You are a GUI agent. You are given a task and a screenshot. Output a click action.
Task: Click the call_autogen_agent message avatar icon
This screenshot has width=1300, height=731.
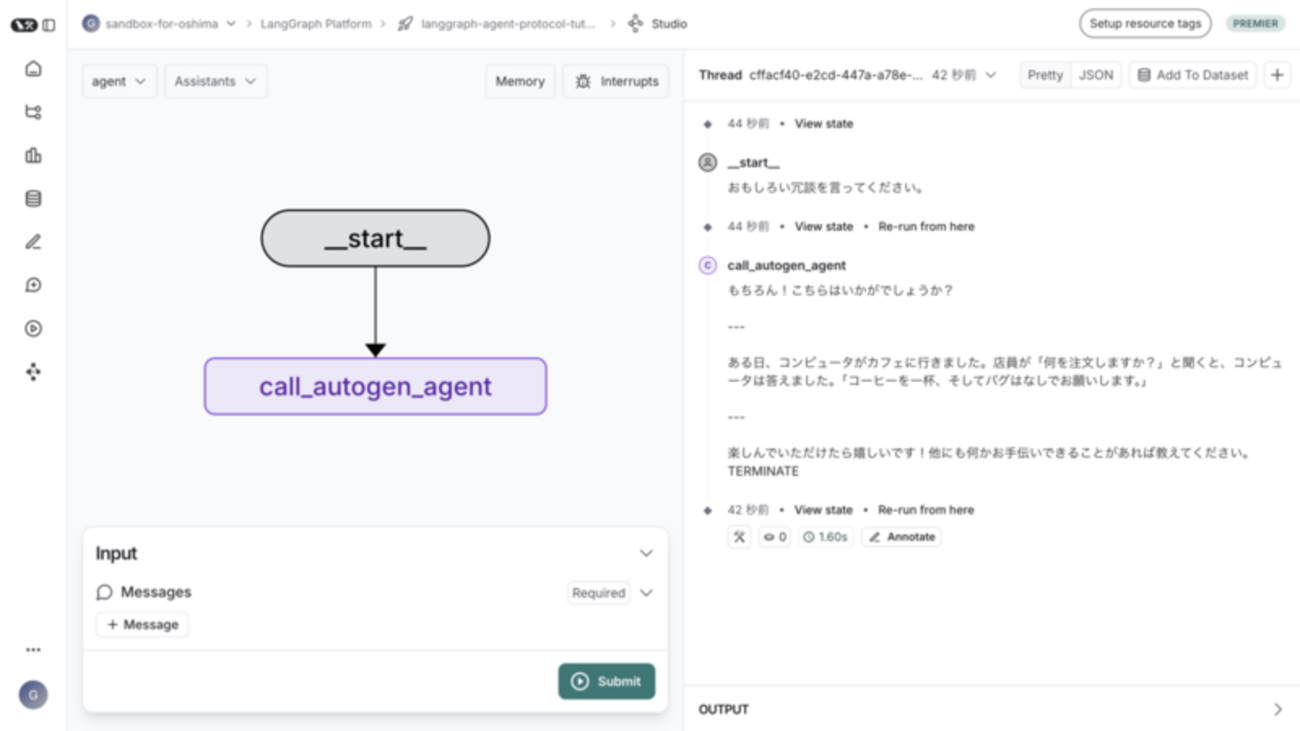708,265
